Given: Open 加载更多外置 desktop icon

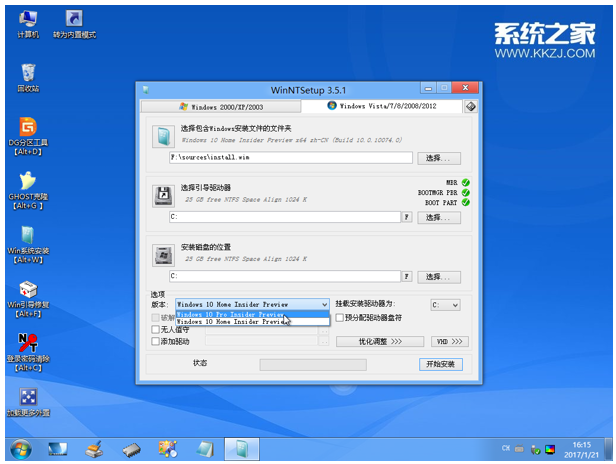Looking at the screenshot, I should coord(28,402).
